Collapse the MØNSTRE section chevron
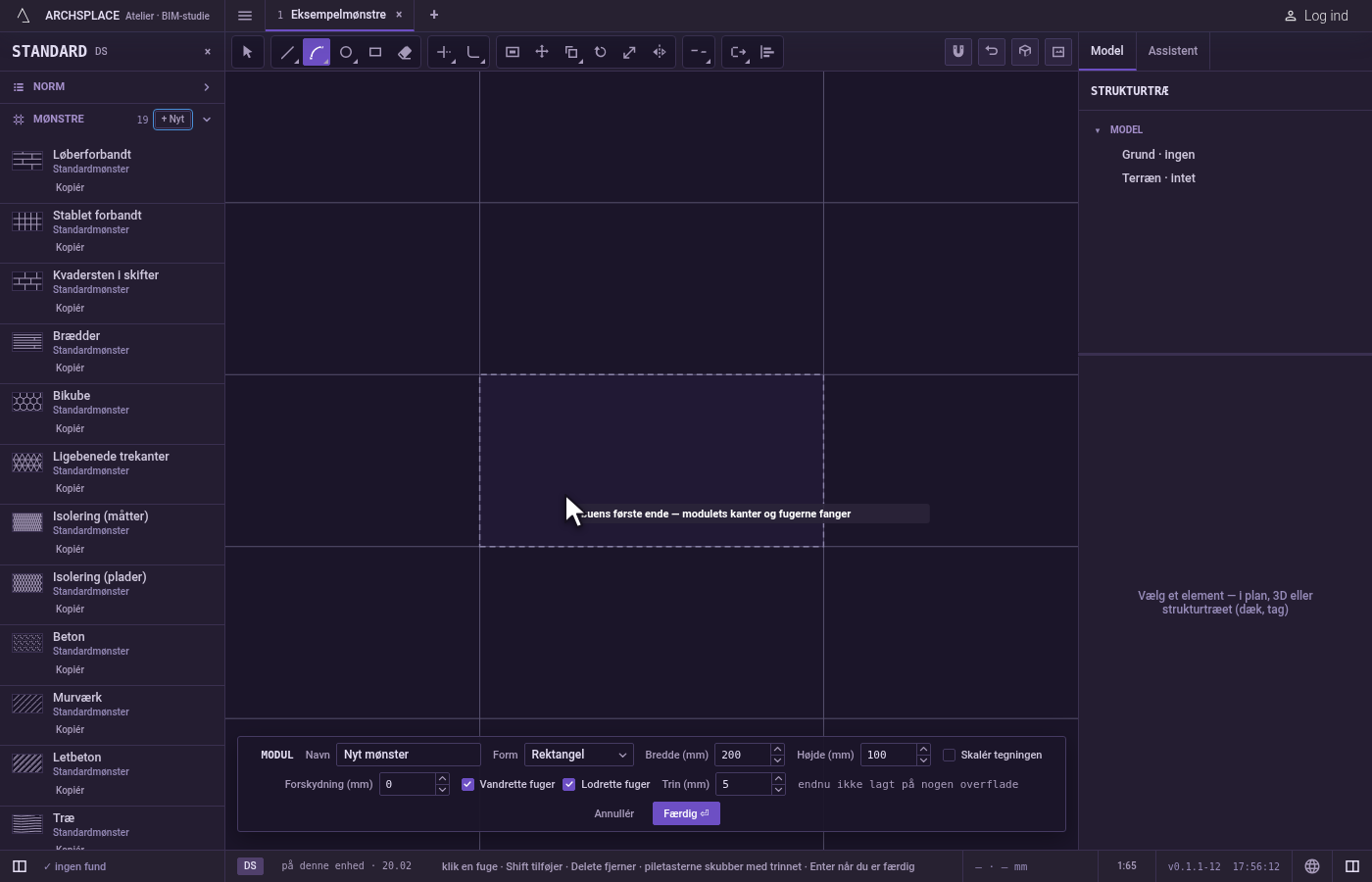This screenshot has height=882, width=1372. pos(207,120)
